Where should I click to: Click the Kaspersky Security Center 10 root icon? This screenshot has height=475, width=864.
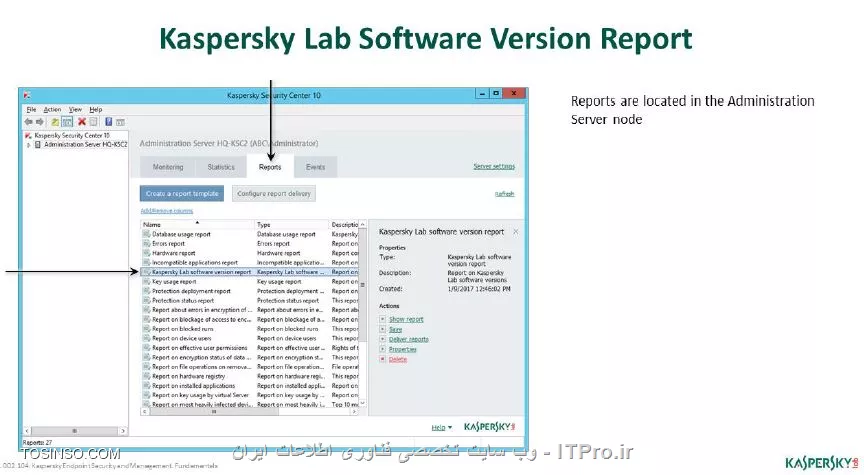pos(28,136)
